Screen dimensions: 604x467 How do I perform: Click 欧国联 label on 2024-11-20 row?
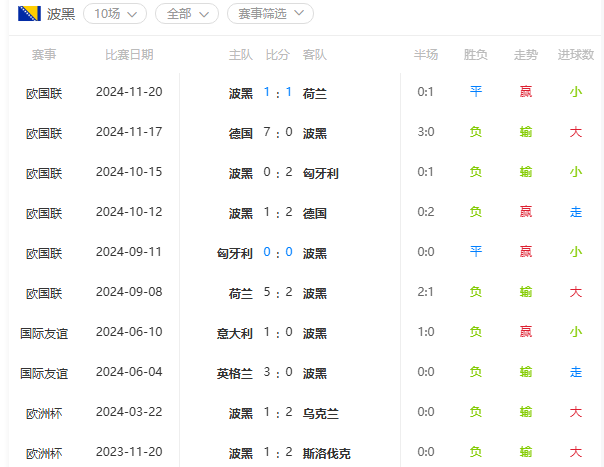(x=44, y=93)
